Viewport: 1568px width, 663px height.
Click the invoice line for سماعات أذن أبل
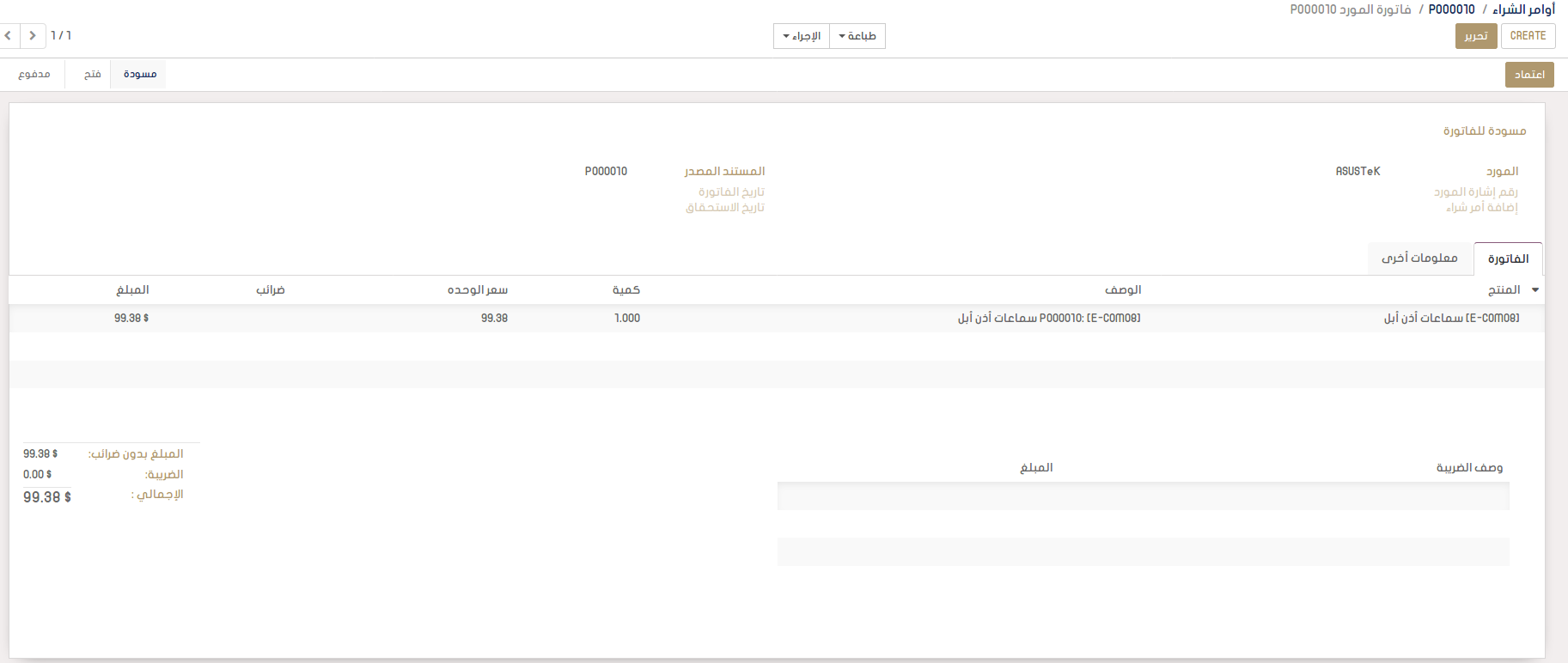pos(1048,319)
